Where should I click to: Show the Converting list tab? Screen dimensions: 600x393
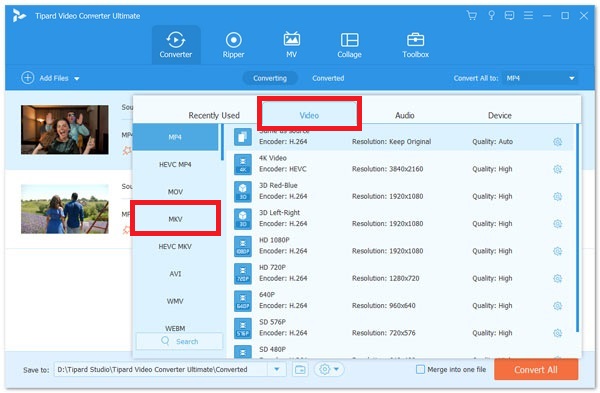[270, 78]
